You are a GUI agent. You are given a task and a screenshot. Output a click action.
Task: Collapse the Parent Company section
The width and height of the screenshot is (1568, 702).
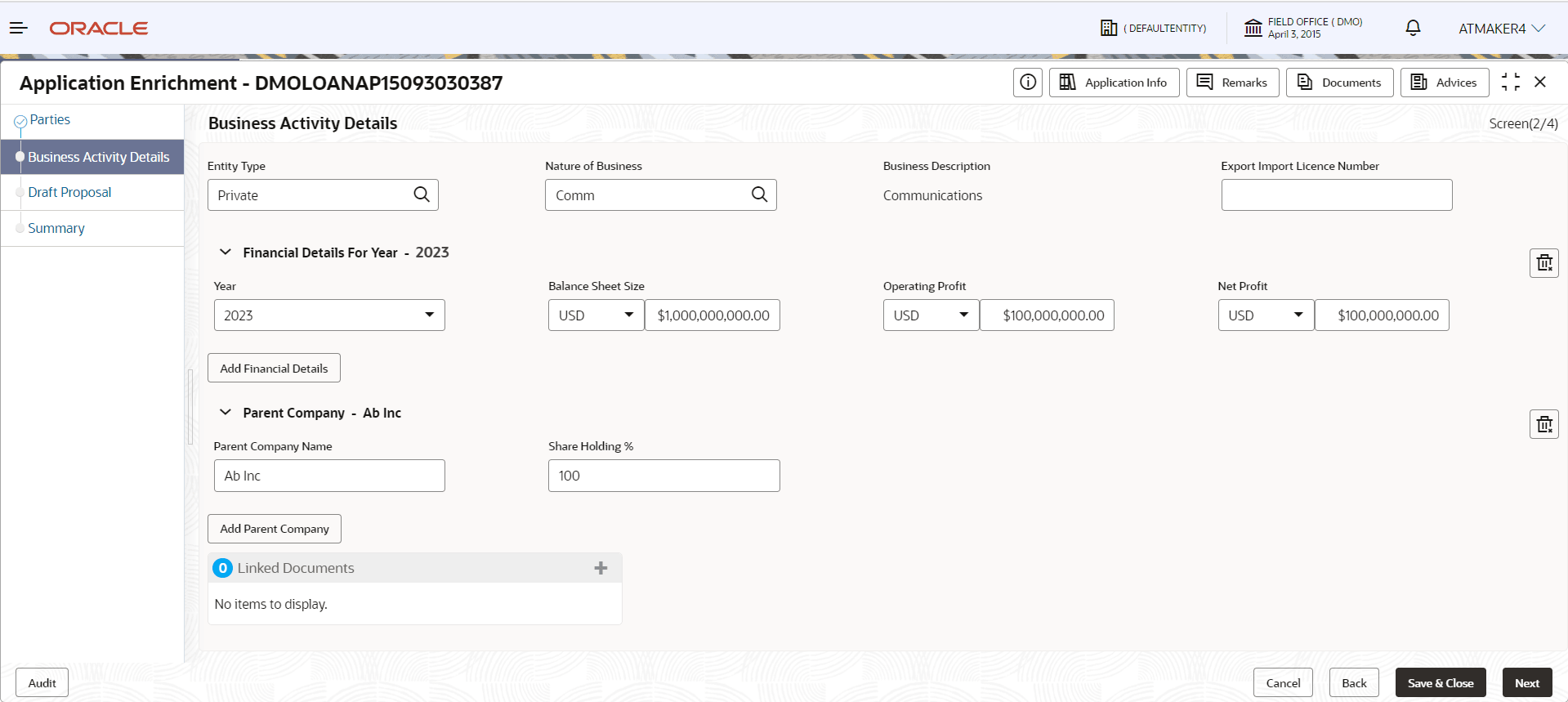(226, 413)
